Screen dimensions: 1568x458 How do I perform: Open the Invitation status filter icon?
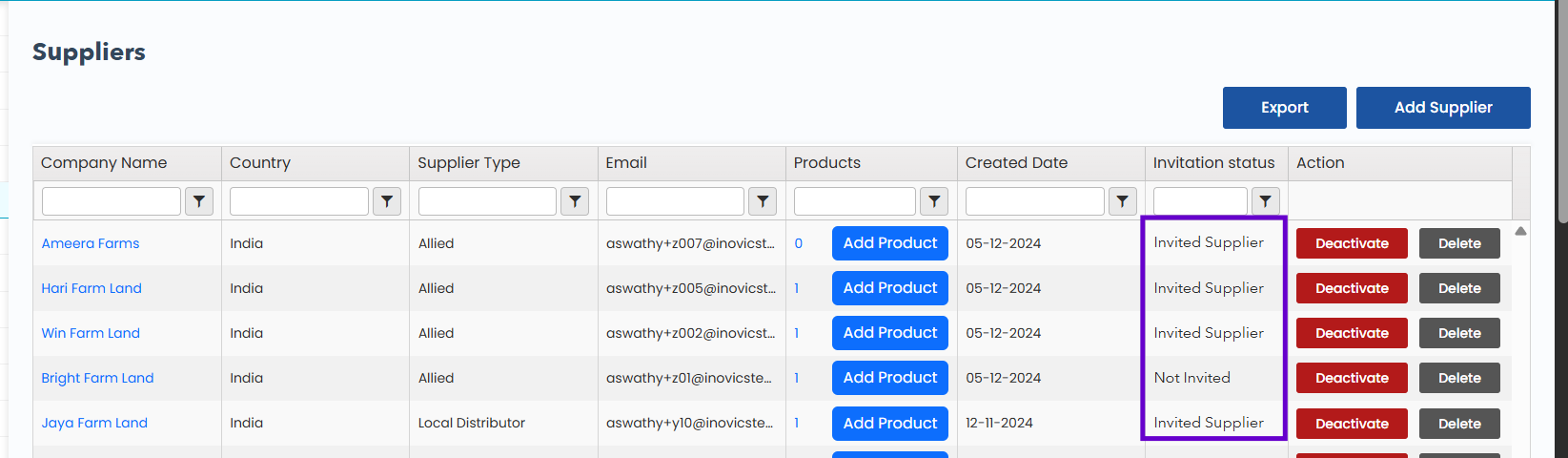1265,201
